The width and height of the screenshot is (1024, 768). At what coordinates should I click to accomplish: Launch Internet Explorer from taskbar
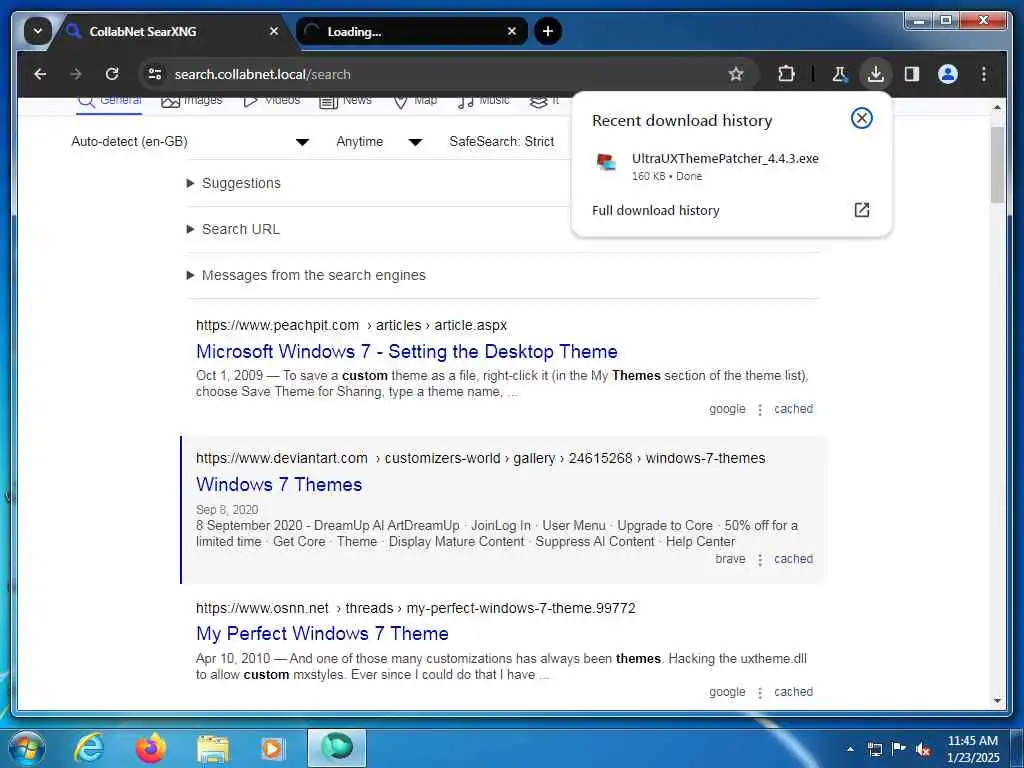89,748
